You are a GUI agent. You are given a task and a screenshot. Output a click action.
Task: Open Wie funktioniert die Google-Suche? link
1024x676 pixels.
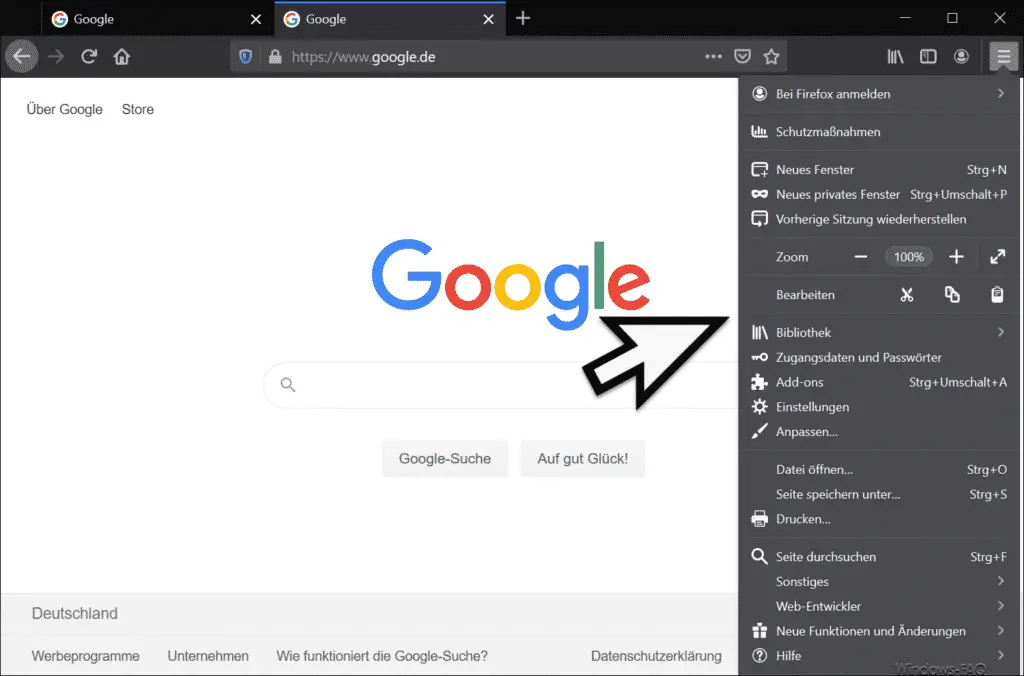(382, 656)
